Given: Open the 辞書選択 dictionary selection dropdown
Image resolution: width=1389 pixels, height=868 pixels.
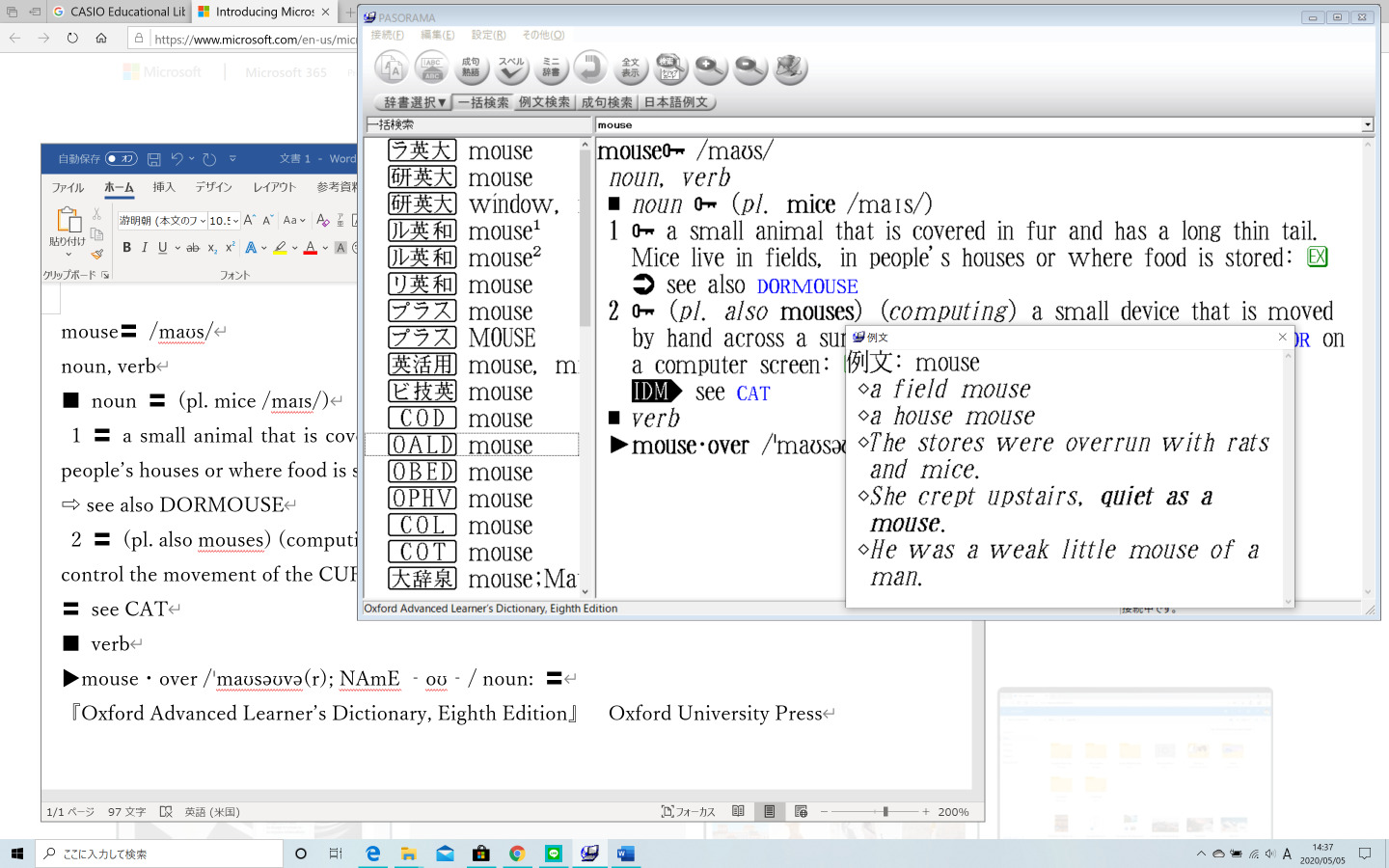Looking at the screenshot, I should (x=414, y=102).
